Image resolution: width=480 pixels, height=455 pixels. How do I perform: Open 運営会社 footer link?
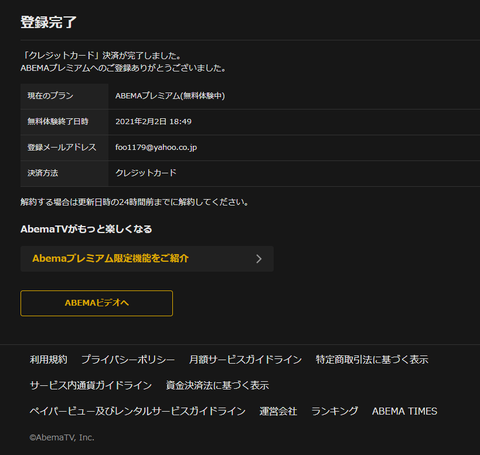coord(278,411)
